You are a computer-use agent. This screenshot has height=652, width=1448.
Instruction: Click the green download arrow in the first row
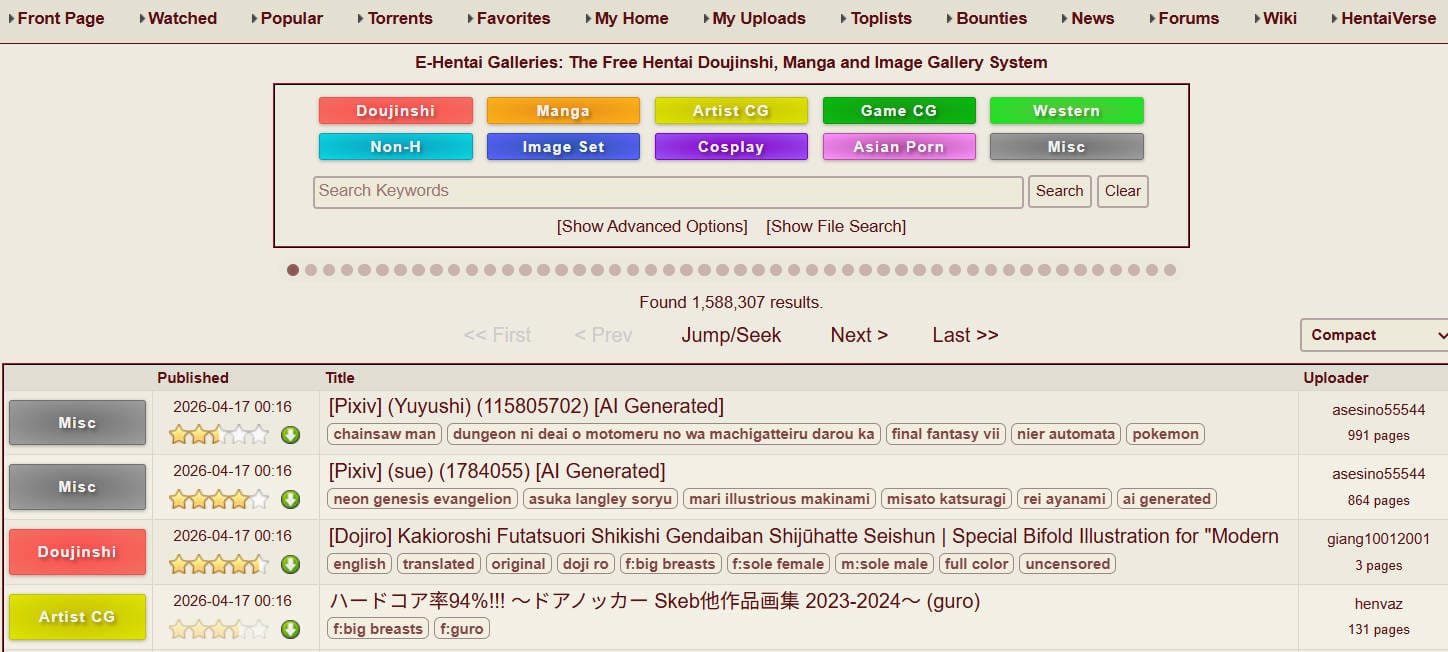coord(290,435)
